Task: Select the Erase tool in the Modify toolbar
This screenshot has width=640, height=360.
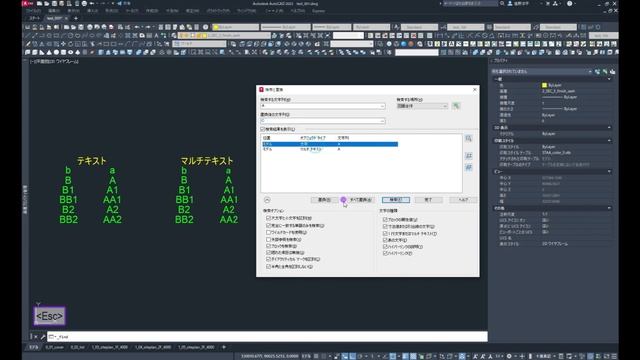Action: point(27,44)
